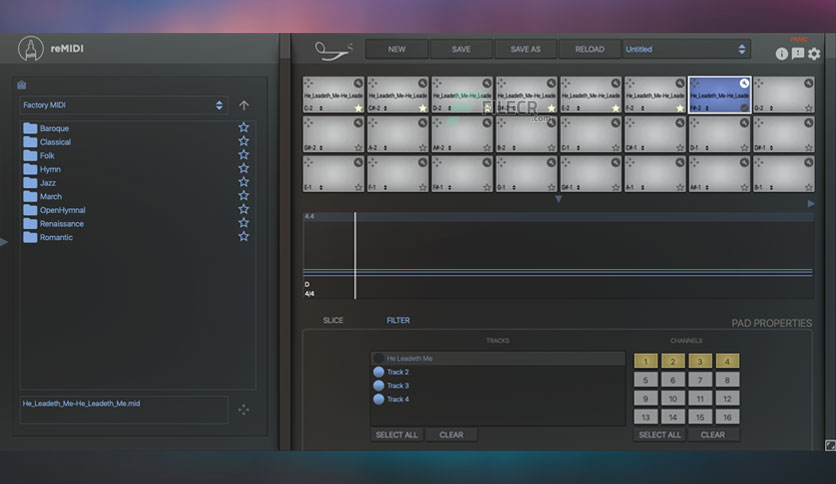Click the RELOAD button

tap(590, 49)
